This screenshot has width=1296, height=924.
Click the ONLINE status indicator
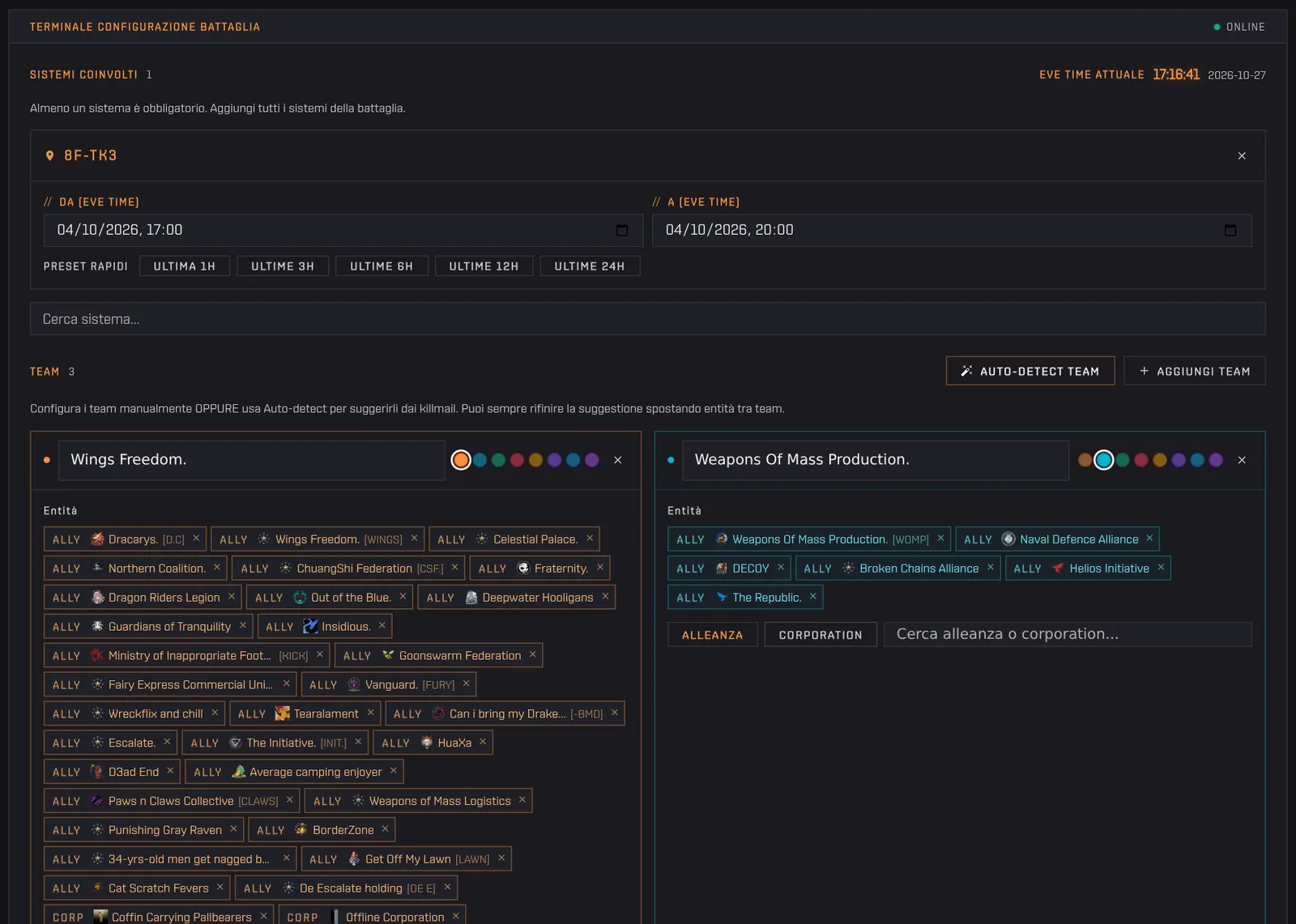(x=1239, y=27)
